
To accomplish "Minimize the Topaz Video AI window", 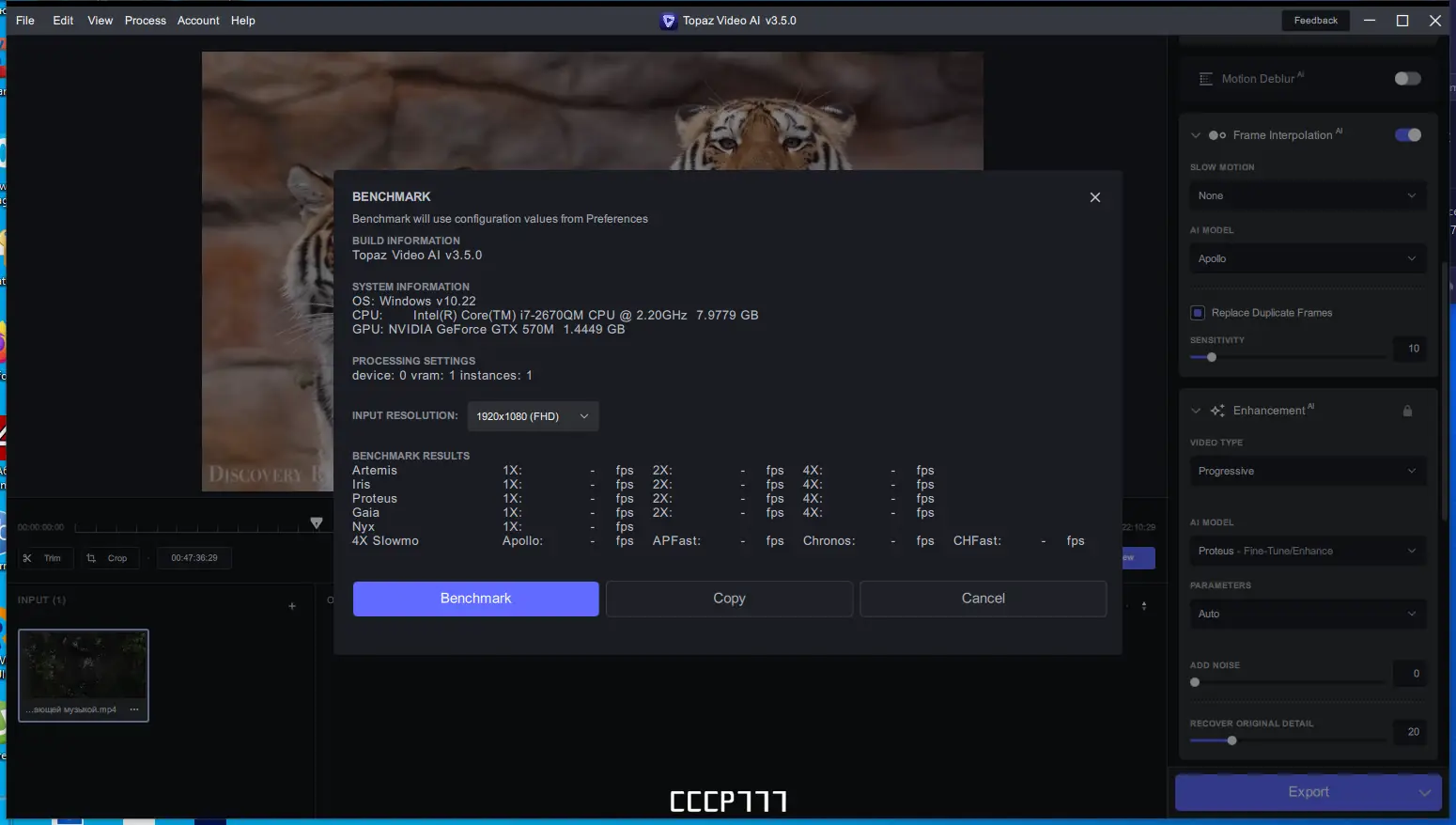I will [x=1370, y=21].
